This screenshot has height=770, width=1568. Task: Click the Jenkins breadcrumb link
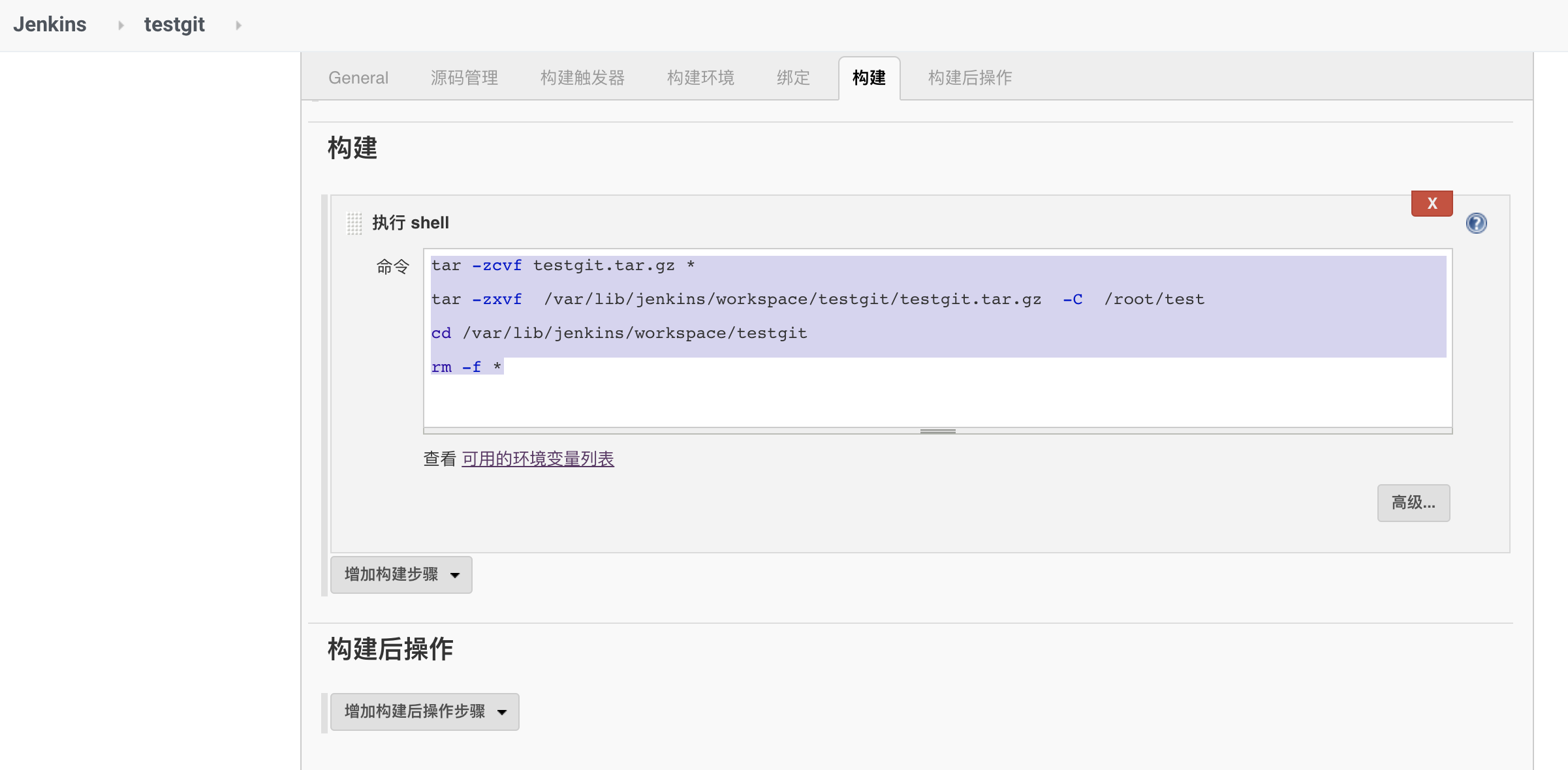(50, 25)
